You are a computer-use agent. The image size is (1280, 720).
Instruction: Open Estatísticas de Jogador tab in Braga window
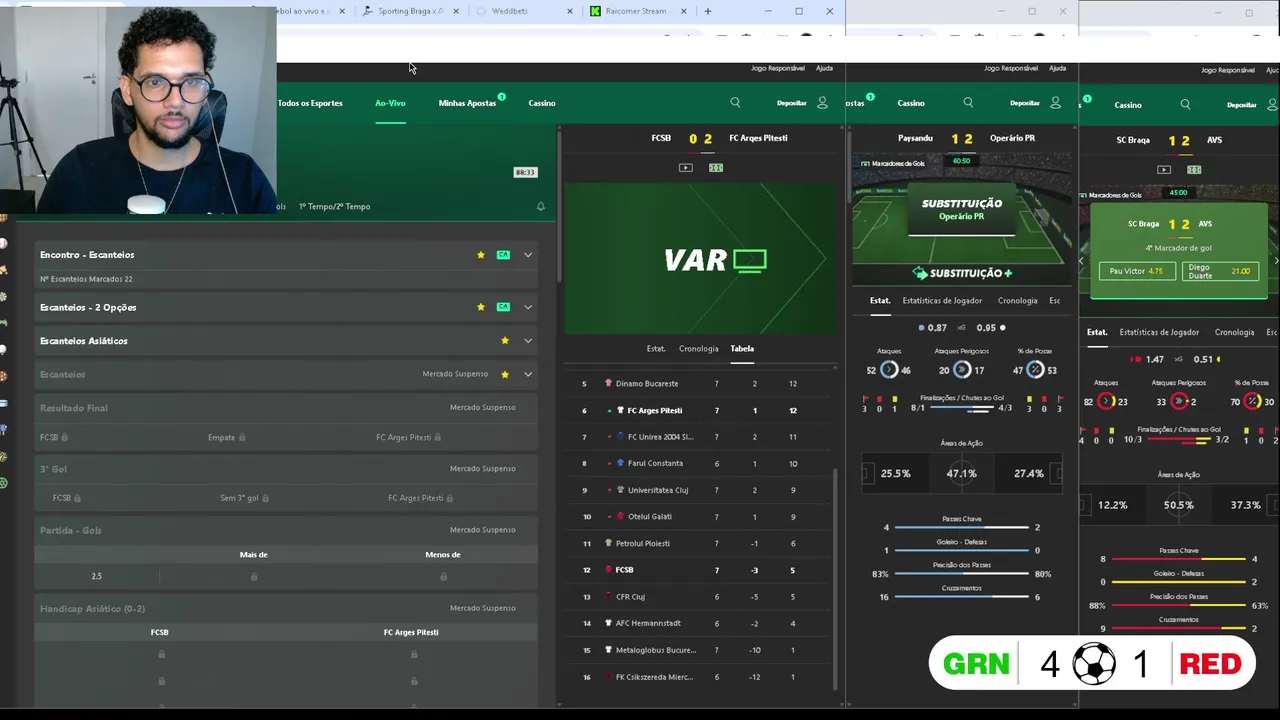(1159, 332)
